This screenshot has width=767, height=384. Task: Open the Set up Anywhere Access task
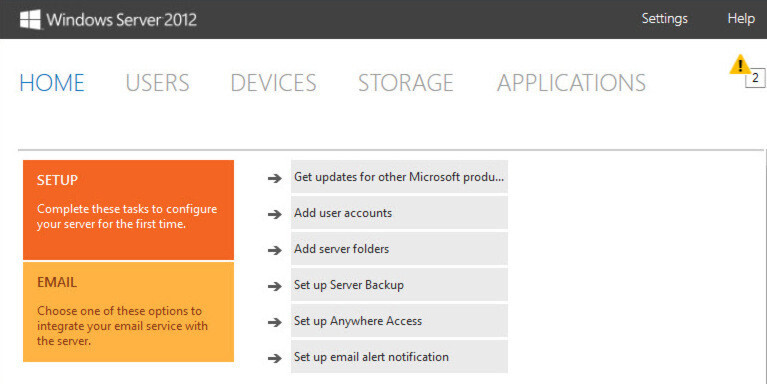(x=399, y=321)
